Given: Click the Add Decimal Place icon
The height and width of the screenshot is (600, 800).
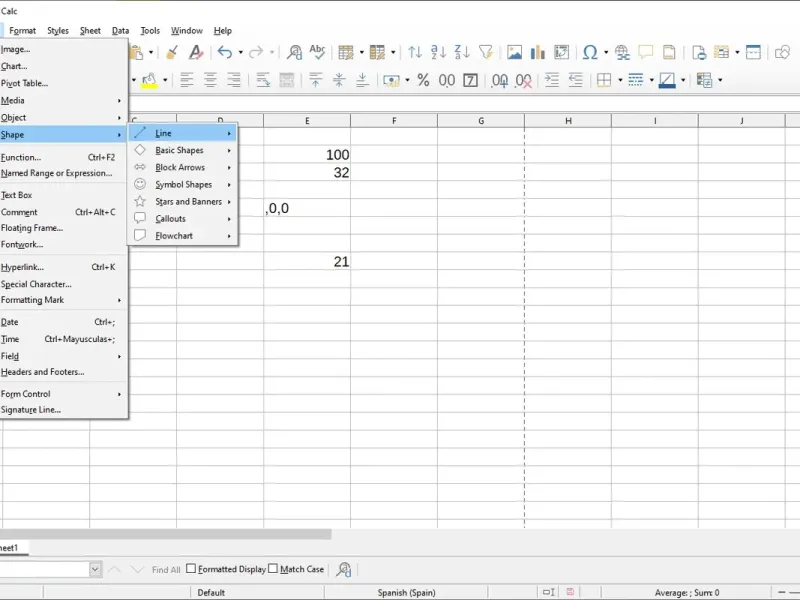Looking at the screenshot, I should (x=499, y=81).
